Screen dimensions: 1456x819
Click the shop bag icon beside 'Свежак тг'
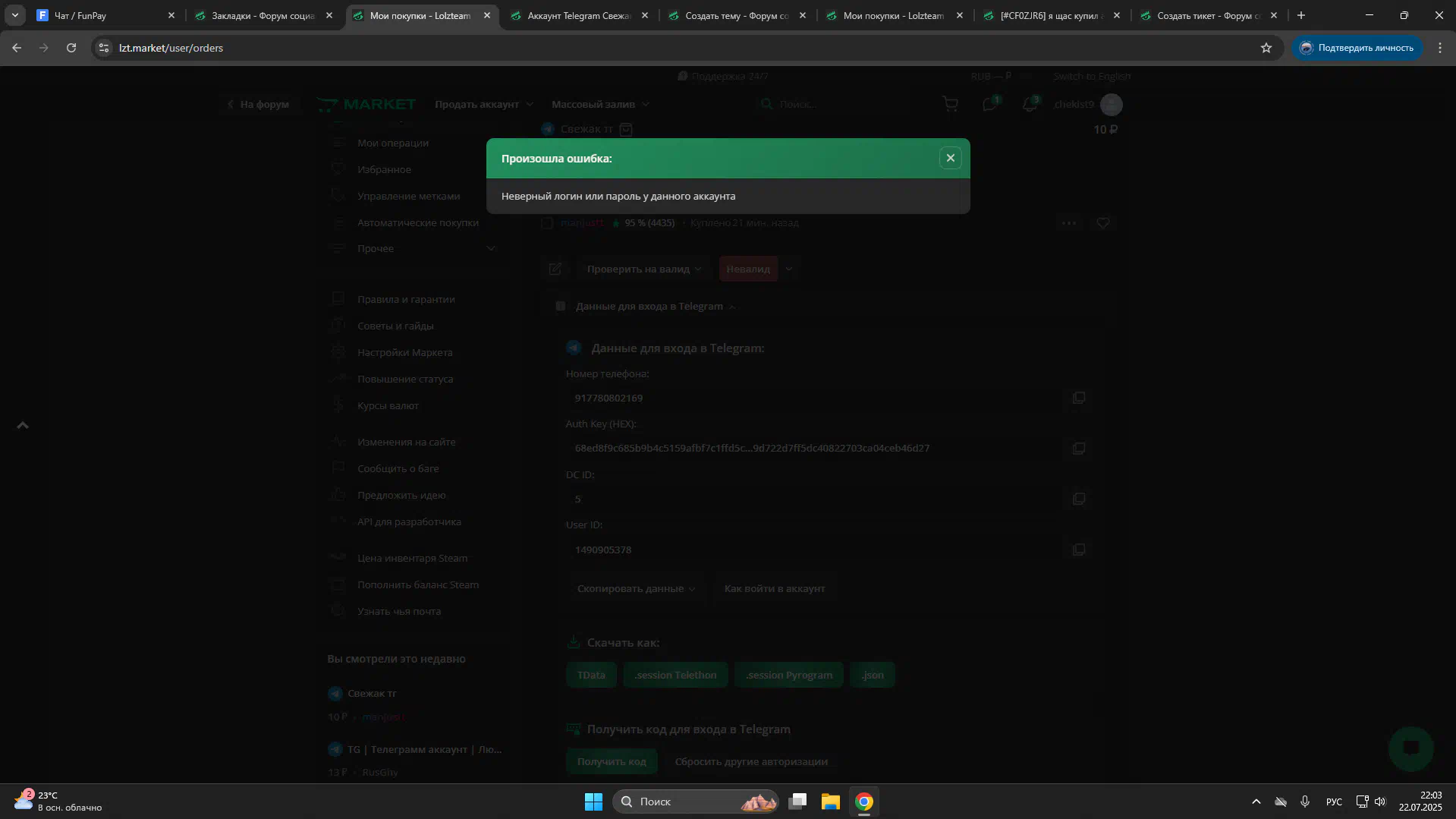[626, 129]
